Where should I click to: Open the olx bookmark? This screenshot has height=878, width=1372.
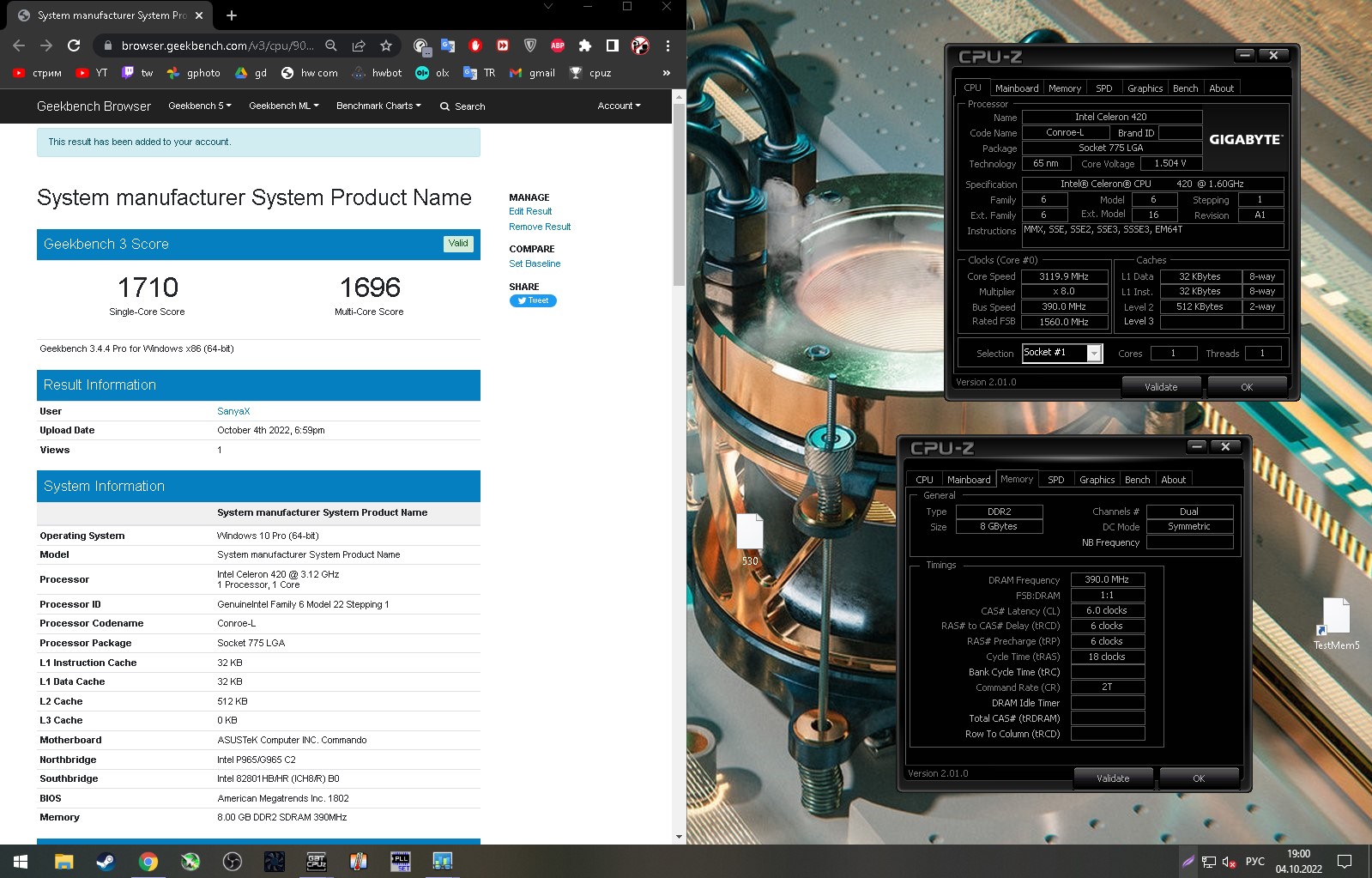point(432,73)
